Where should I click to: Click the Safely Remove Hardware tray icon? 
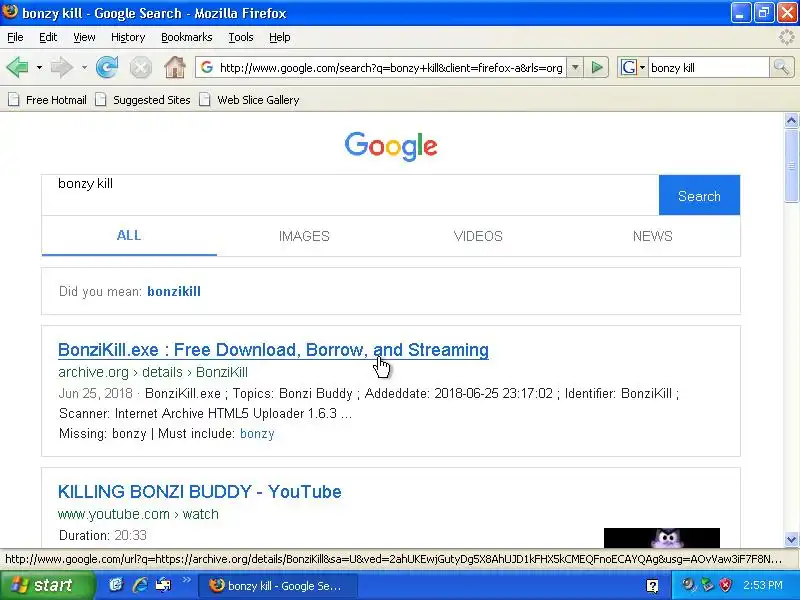(707, 585)
